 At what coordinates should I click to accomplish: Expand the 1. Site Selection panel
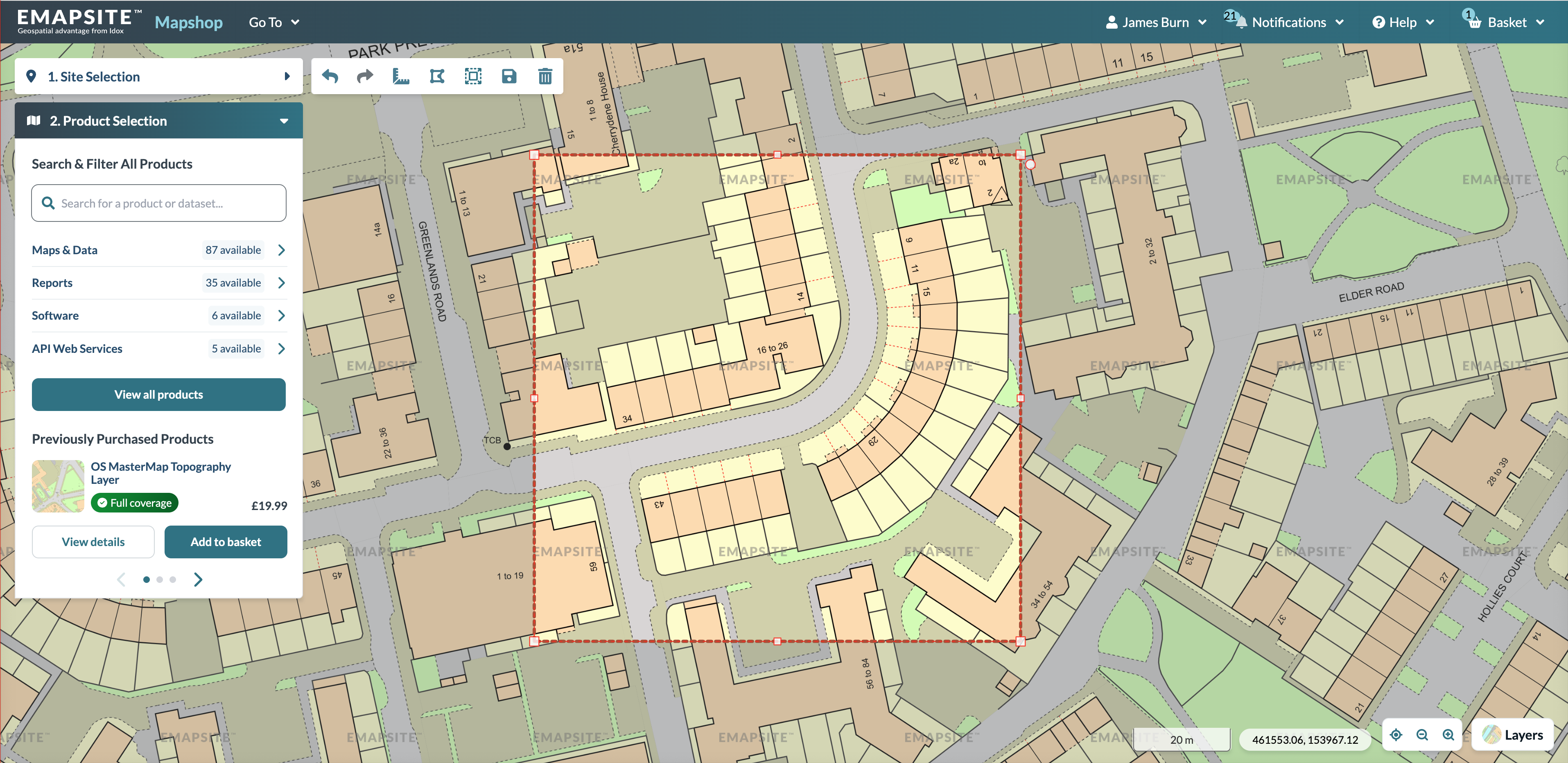coord(158,77)
